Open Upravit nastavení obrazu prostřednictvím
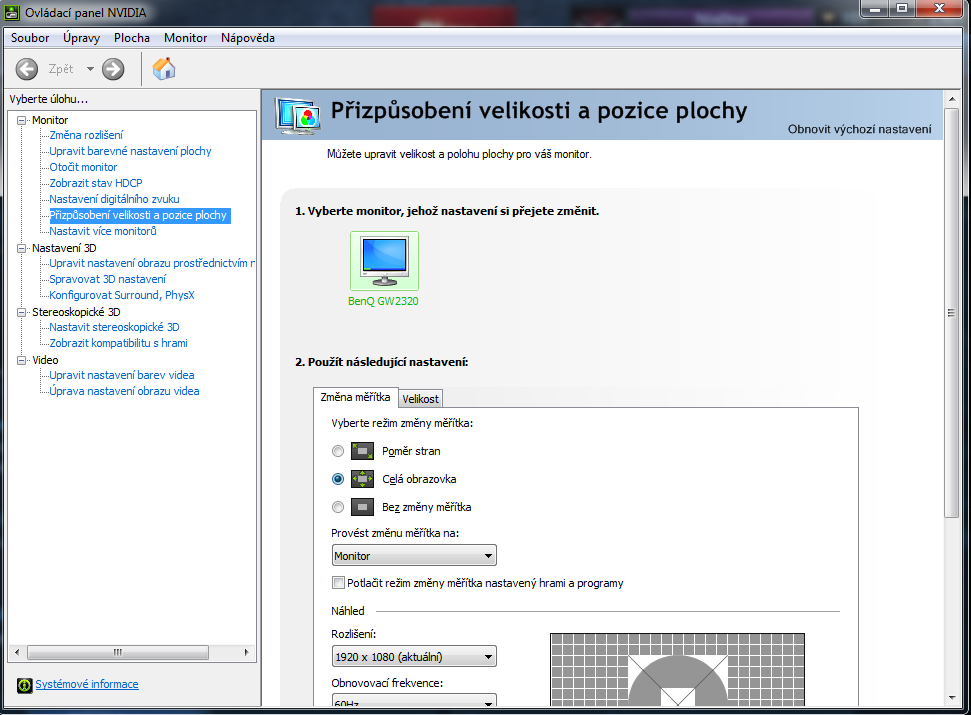 pos(152,263)
